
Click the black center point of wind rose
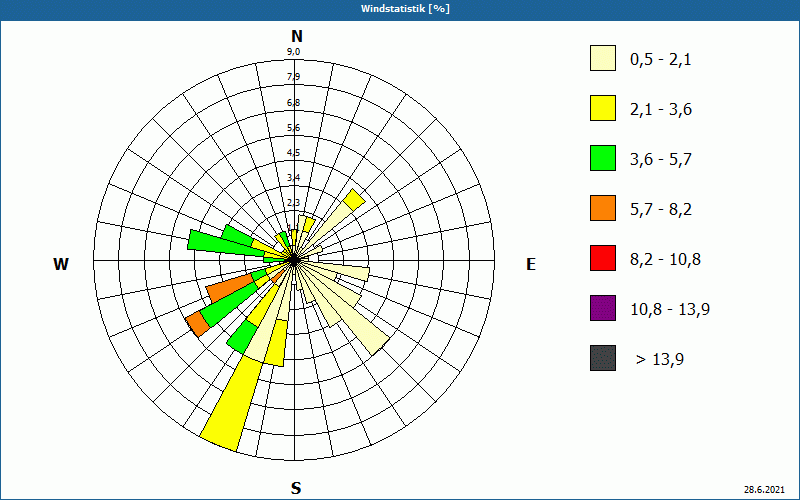pos(294,260)
